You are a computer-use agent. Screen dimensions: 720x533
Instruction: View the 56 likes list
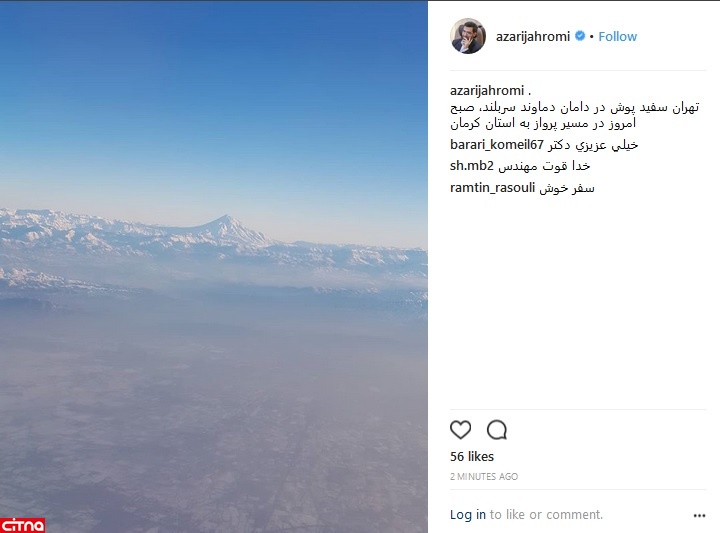click(x=472, y=456)
